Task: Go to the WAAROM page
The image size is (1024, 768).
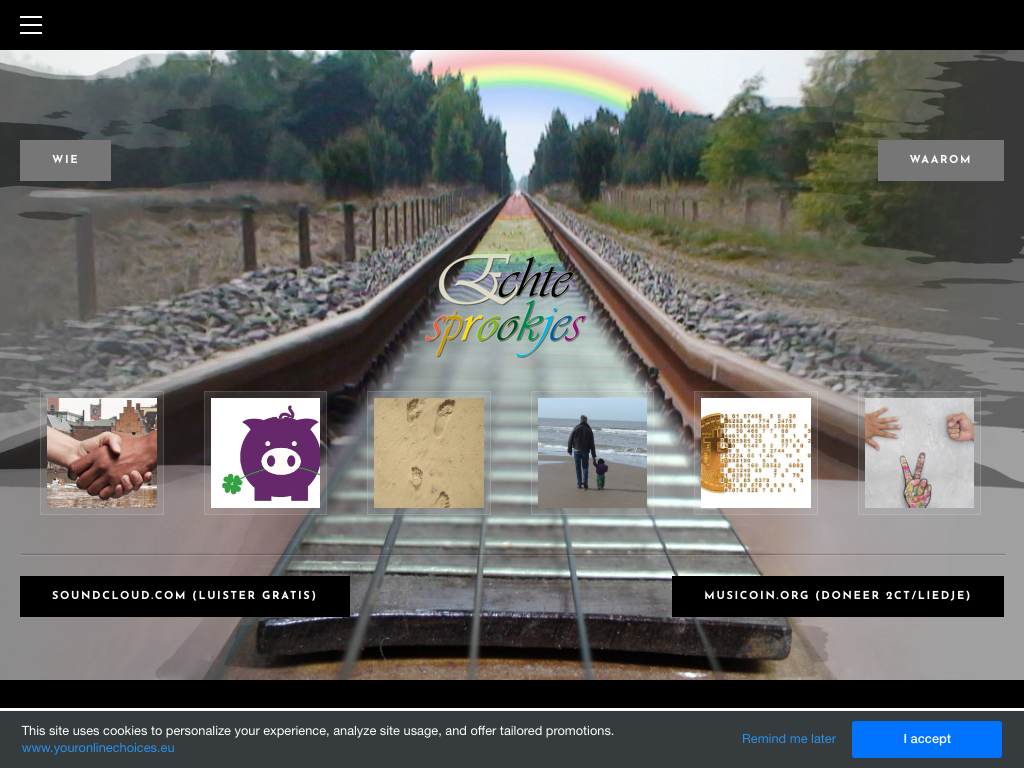Action: coord(940,160)
